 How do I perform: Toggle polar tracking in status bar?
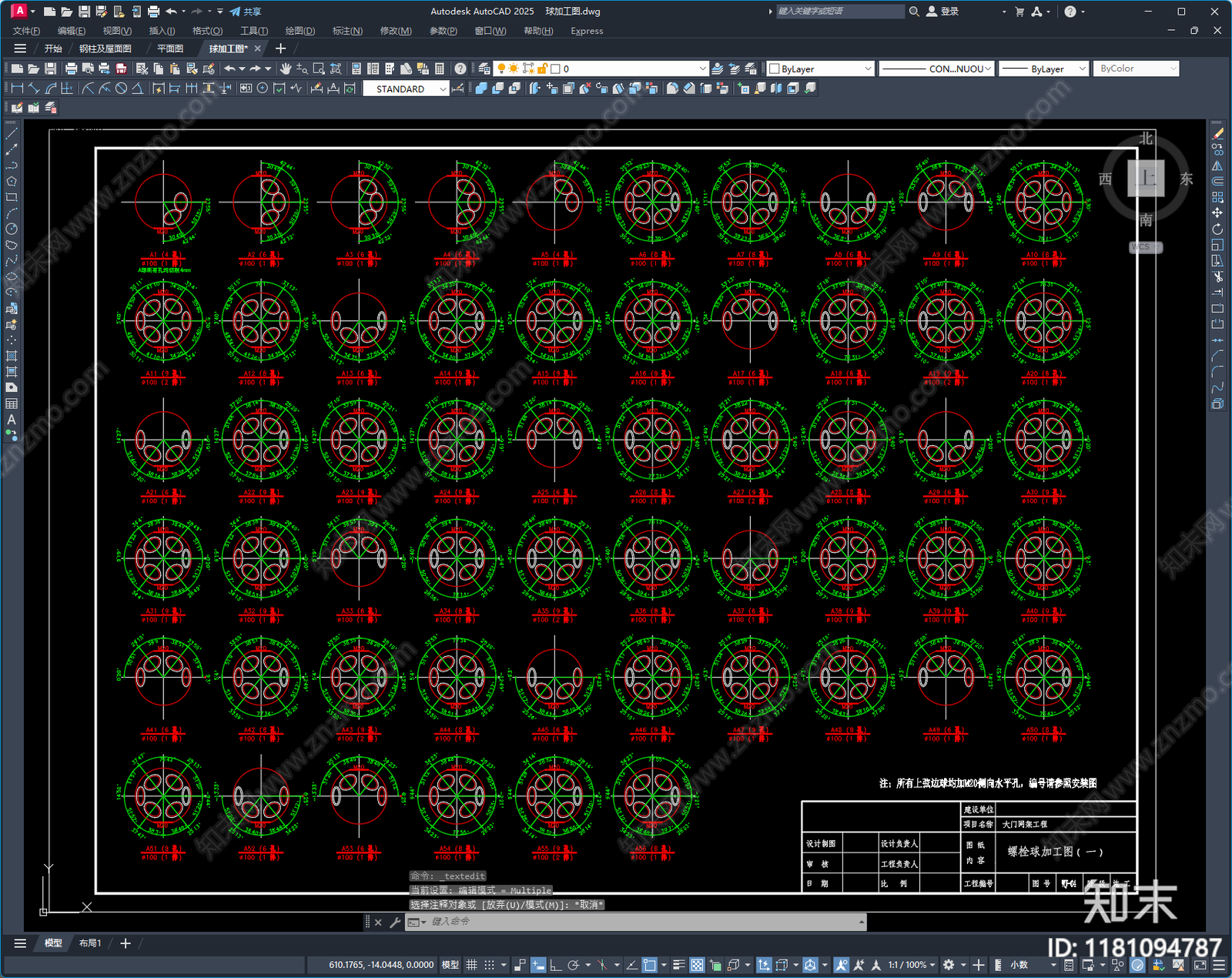coord(574,965)
